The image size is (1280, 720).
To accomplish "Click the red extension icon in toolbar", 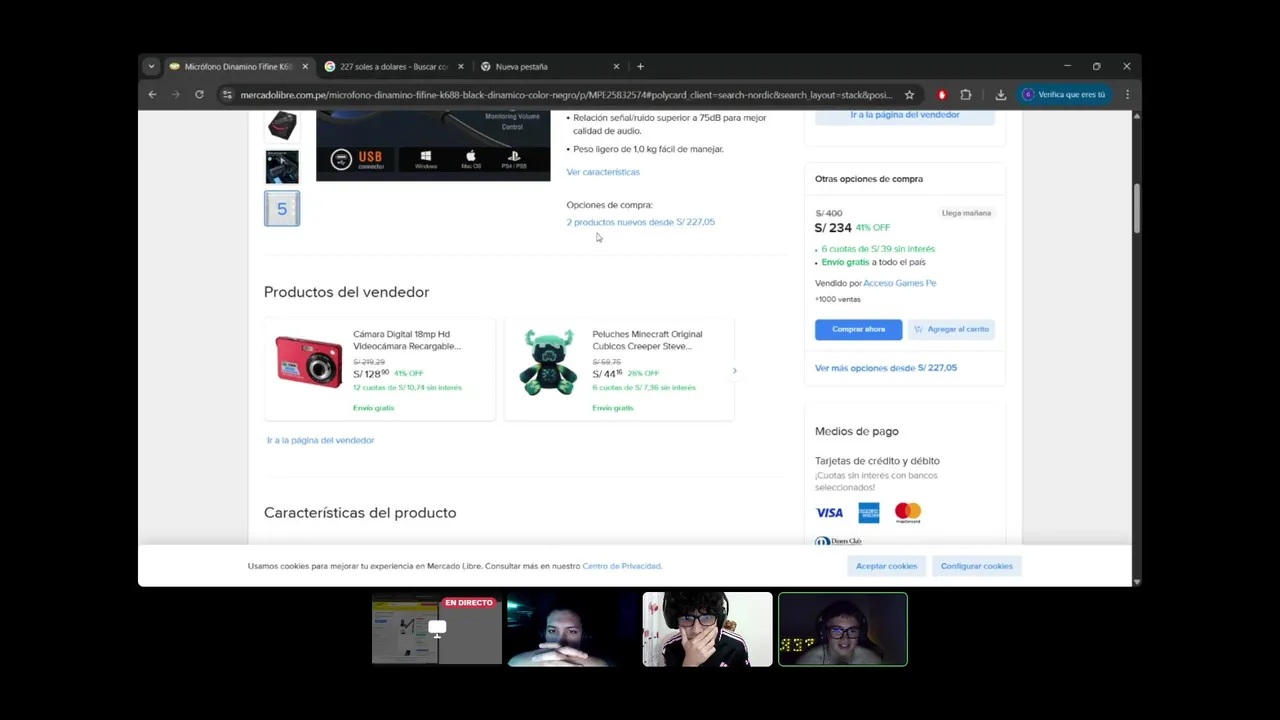I will click(x=942, y=95).
